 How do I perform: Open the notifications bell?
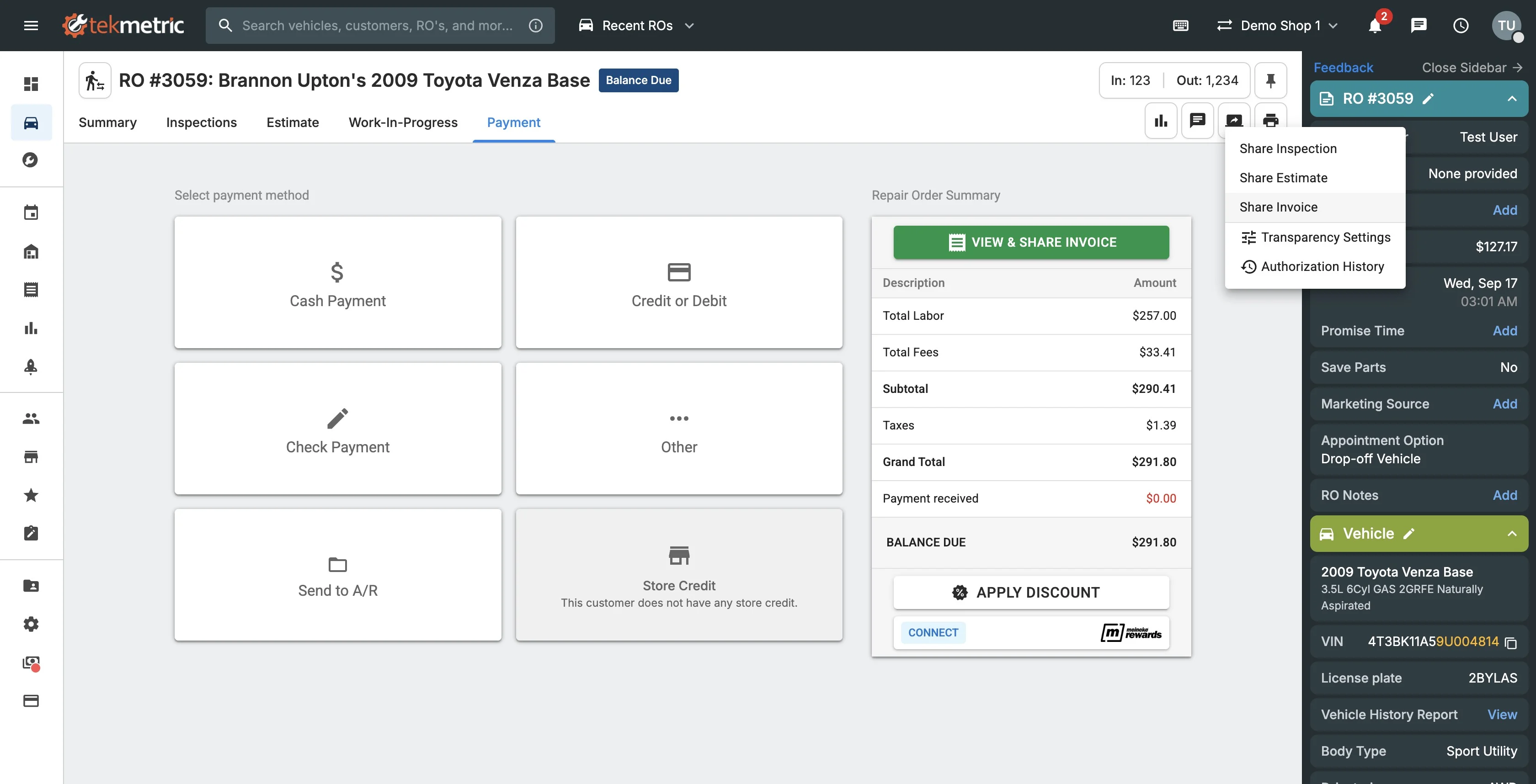pyautogui.click(x=1375, y=26)
